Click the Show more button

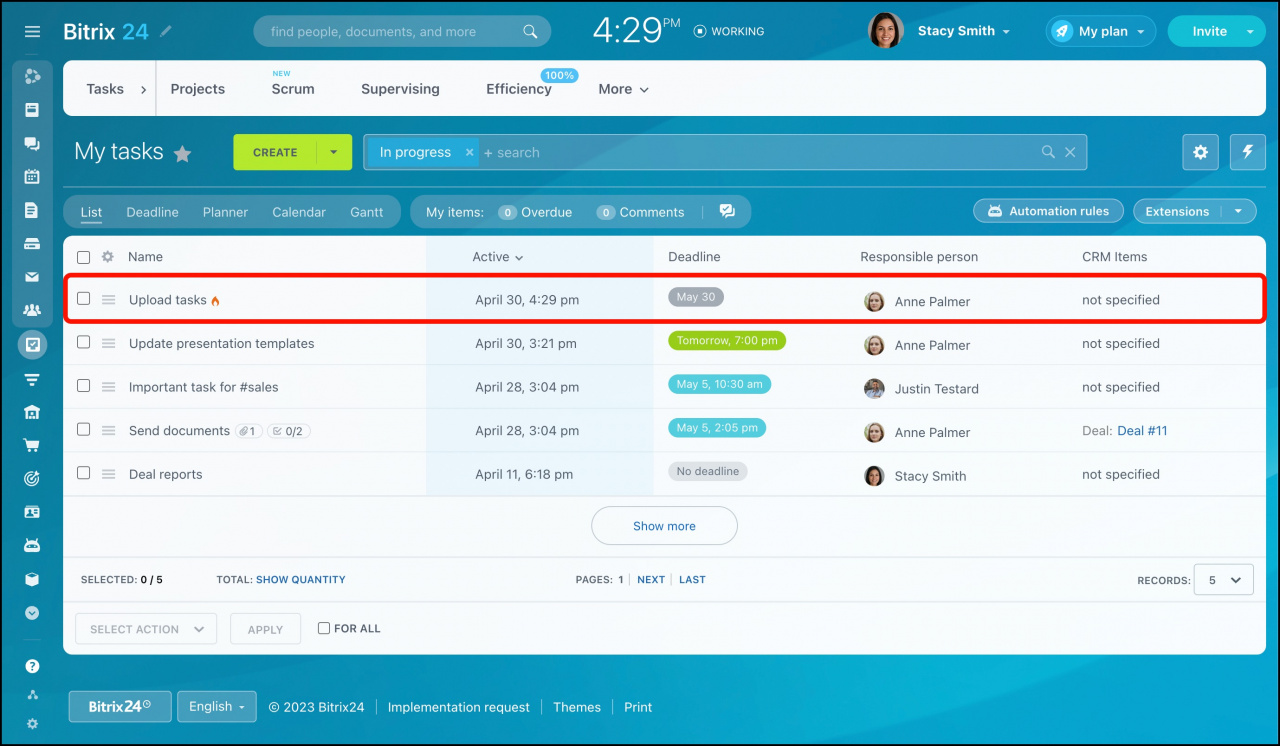pyautogui.click(x=664, y=526)
